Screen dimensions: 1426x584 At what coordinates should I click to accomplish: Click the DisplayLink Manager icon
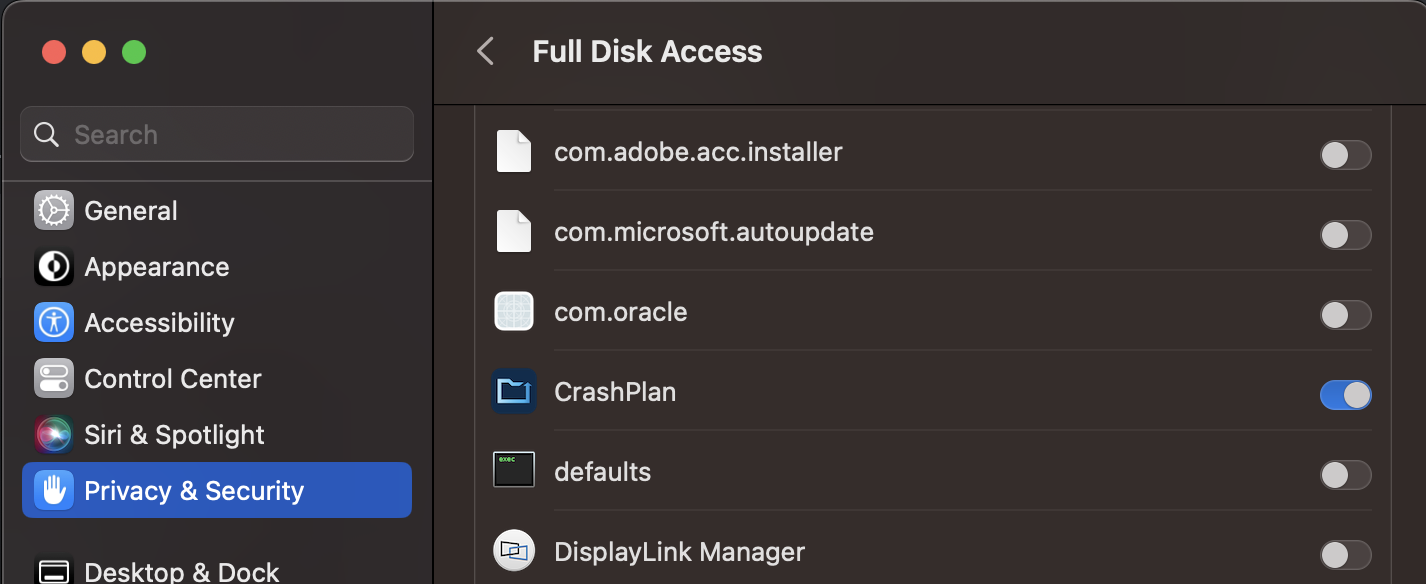513,551
